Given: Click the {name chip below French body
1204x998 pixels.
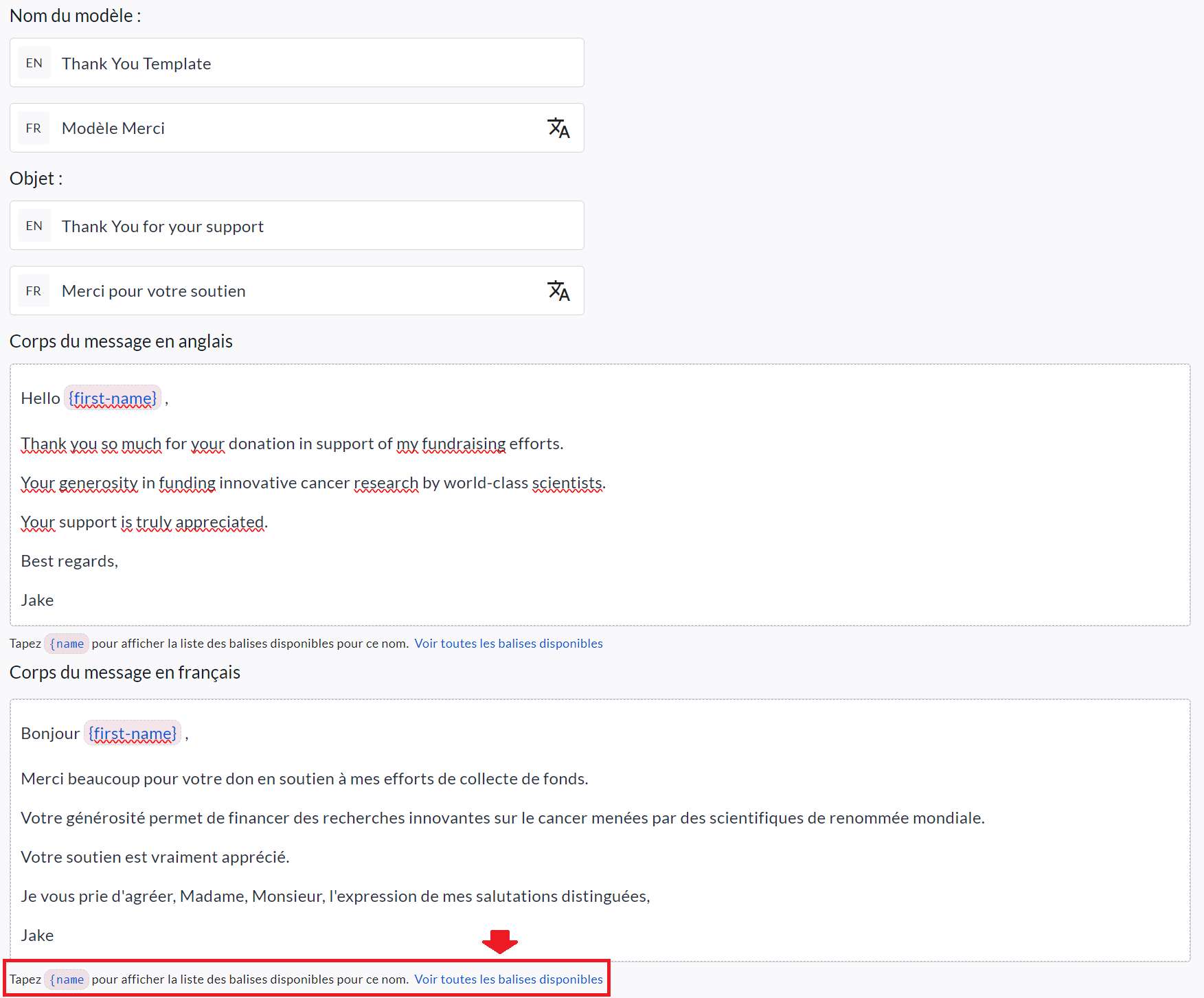Looking at the screenshot, I should click(67, 979).
